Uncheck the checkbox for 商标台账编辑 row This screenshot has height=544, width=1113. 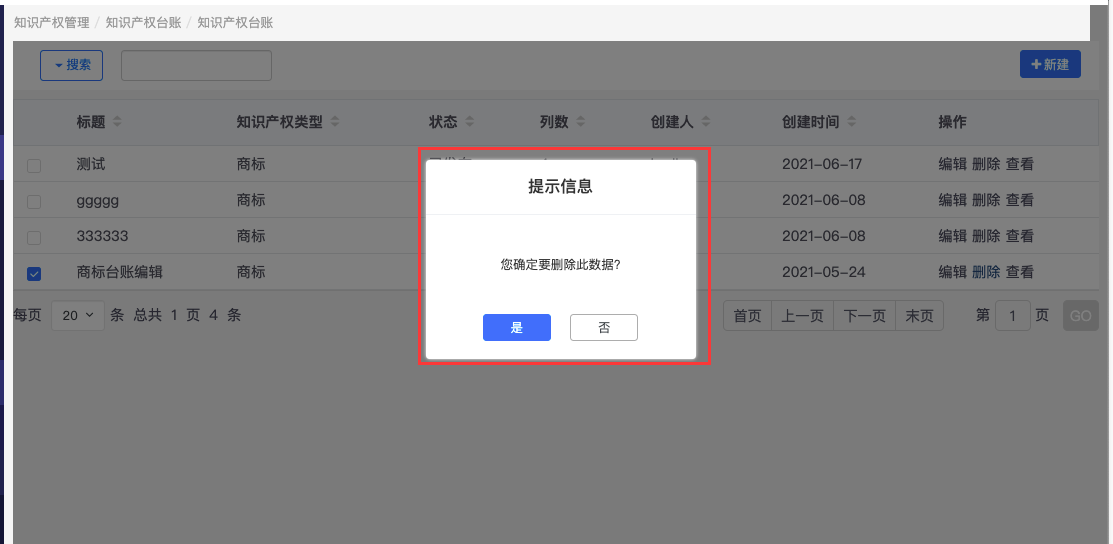pos(34,273)
